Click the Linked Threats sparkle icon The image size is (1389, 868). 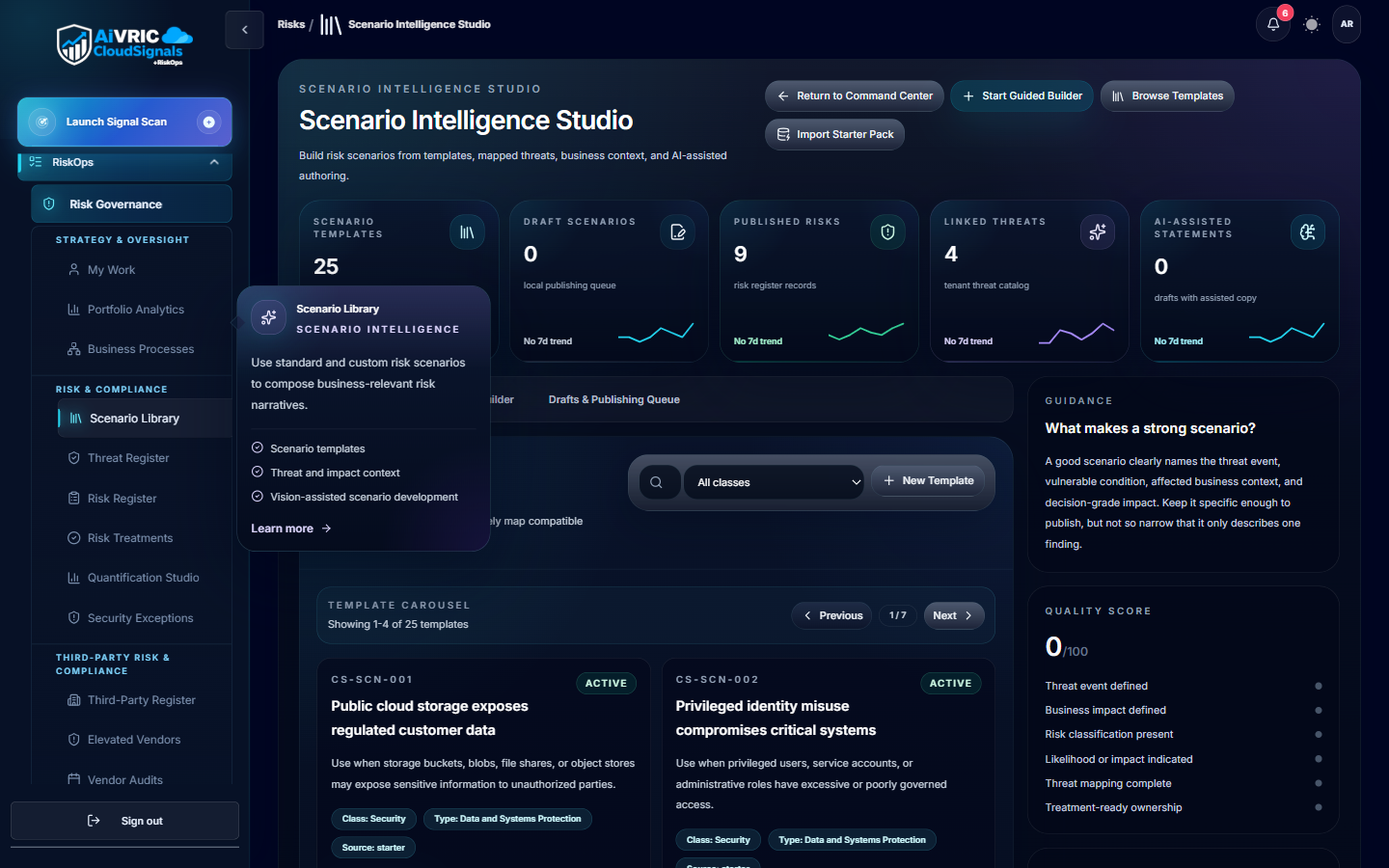1098,232
